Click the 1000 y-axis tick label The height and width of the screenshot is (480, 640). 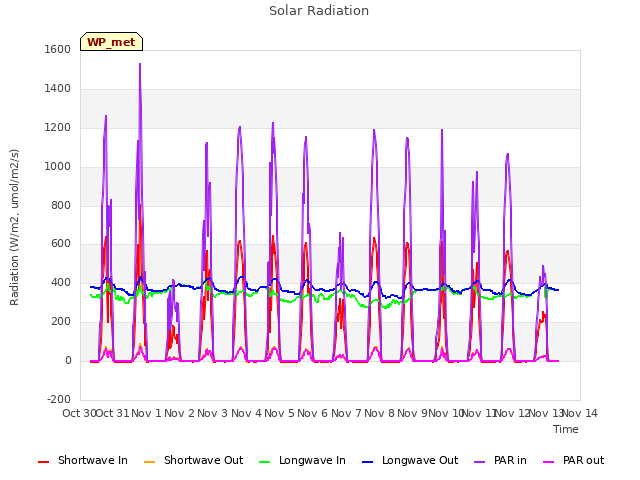tap(58, 167)
